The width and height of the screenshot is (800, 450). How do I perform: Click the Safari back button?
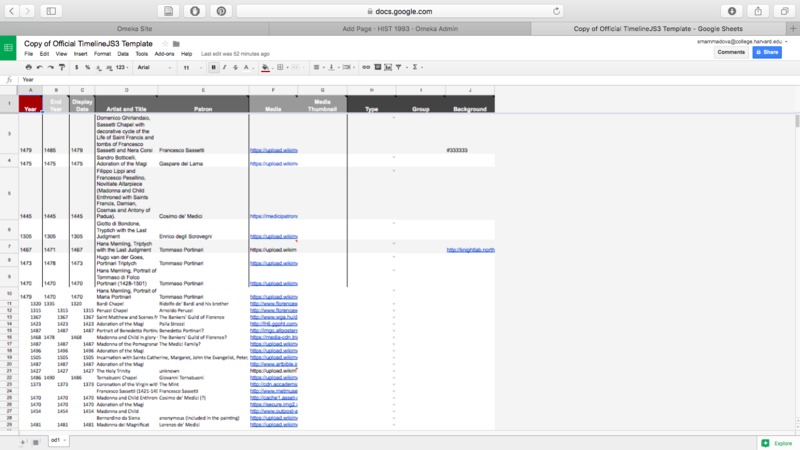click(x=11, y=11)
